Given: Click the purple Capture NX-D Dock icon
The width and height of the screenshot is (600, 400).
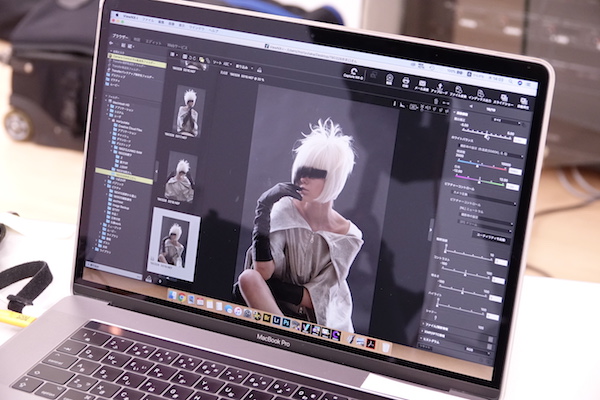Looking at the screenshot, I should coord(336,334).
